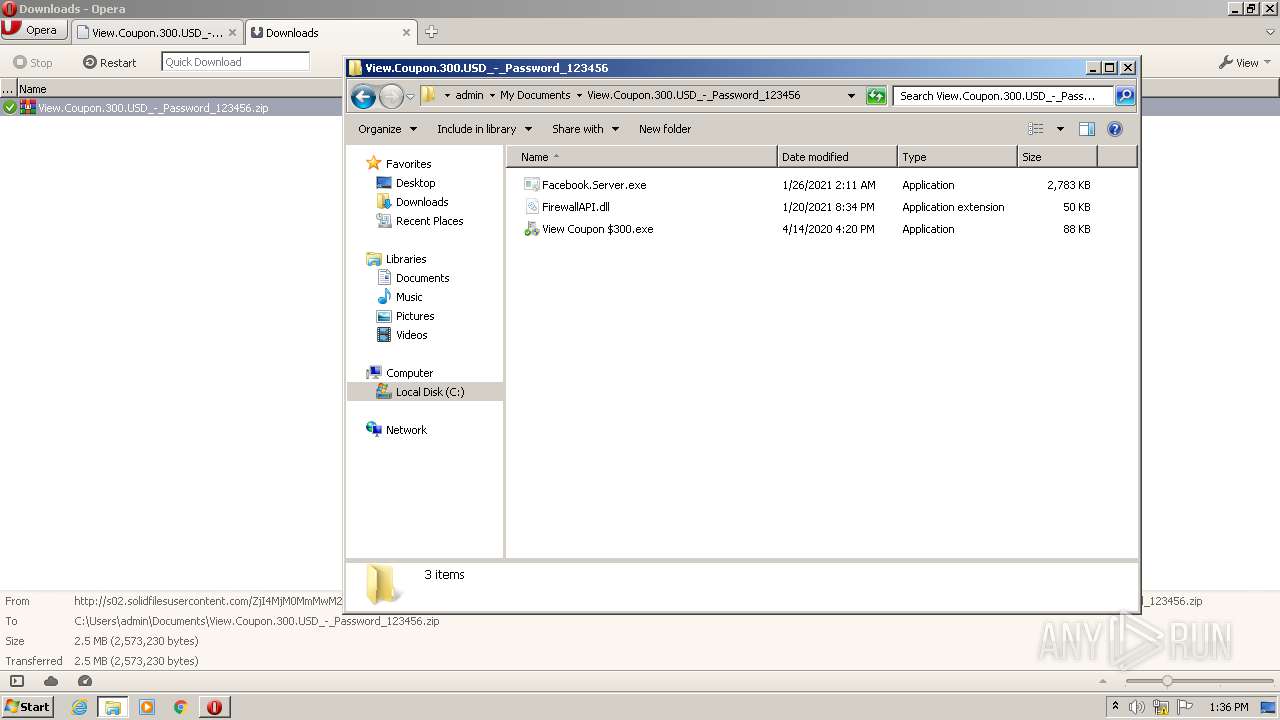Close the Downloads tab in Opera
Screen dimensions: 1280x720
pos(406,32)
